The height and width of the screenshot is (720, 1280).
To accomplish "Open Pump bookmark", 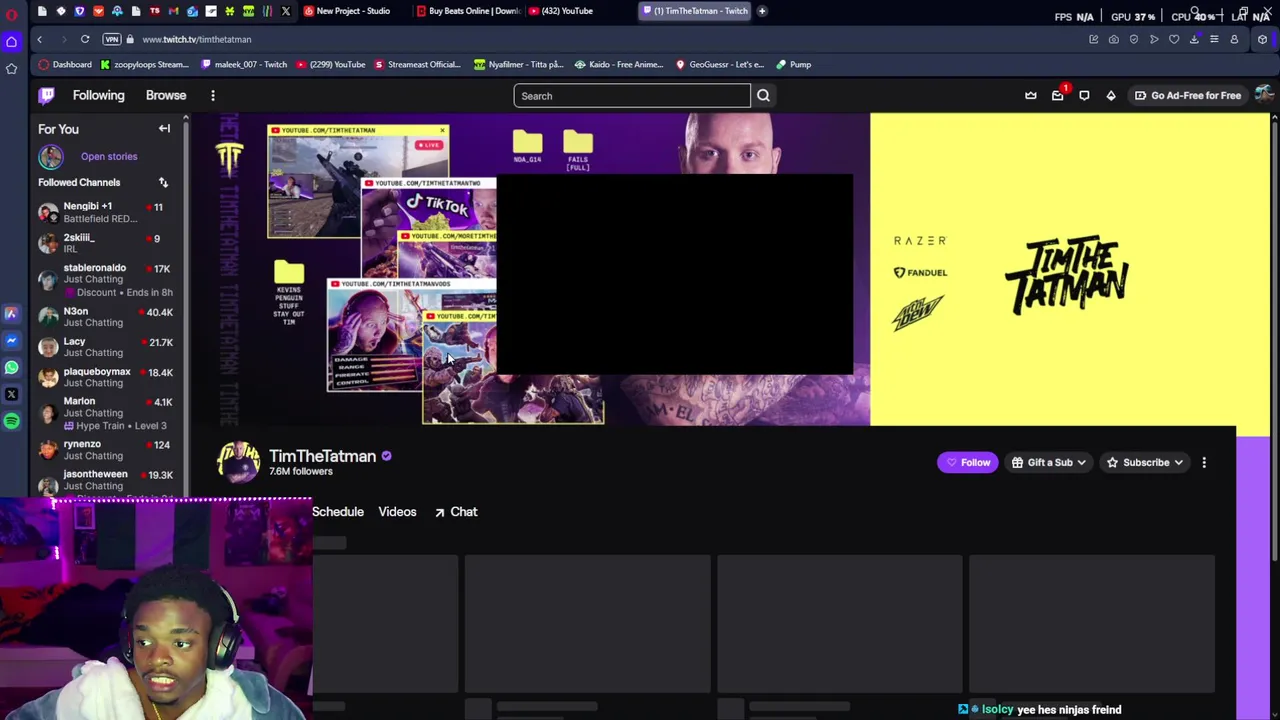I will [793, 64].
